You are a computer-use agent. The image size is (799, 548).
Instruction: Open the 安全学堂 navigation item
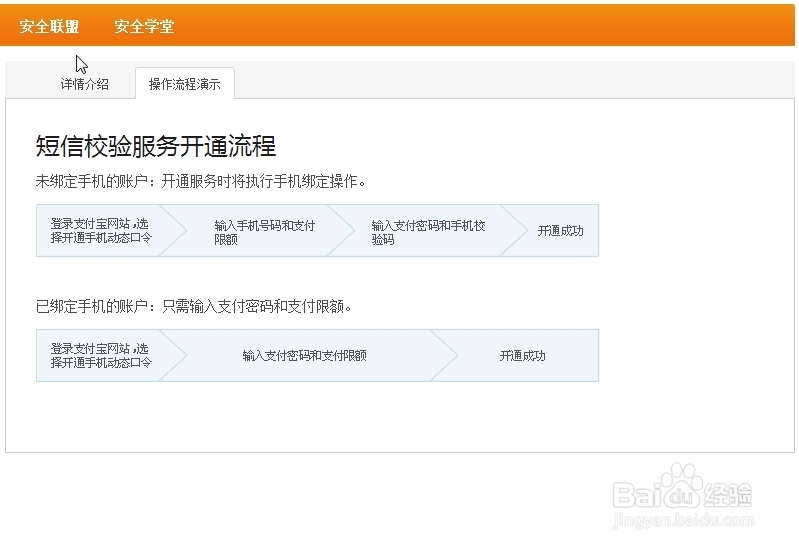144,26
